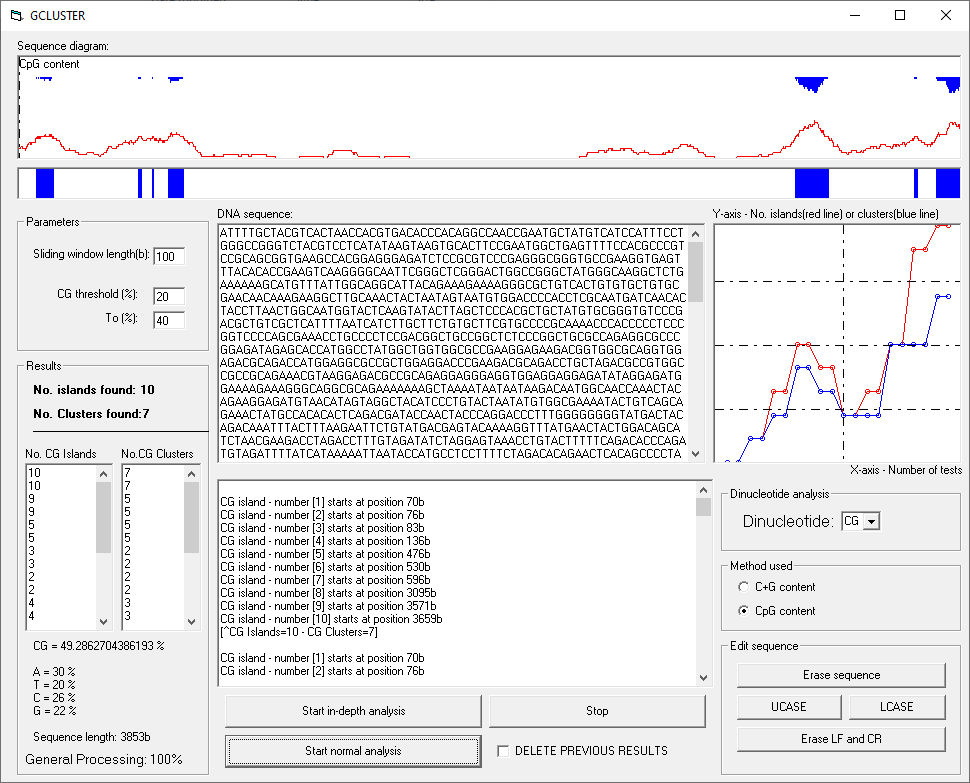Click results log scrollbar down arrow
Screen dimensions: 970x783
[x=703, y=678]
